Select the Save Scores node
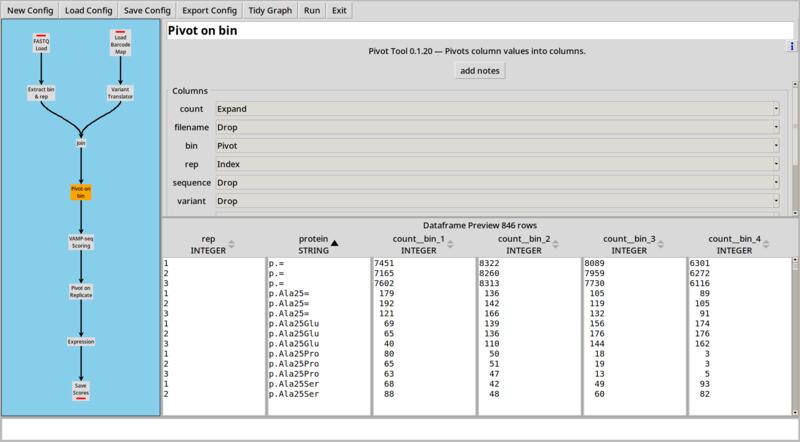The image size is (800, 442). click(x=81, y=390)
